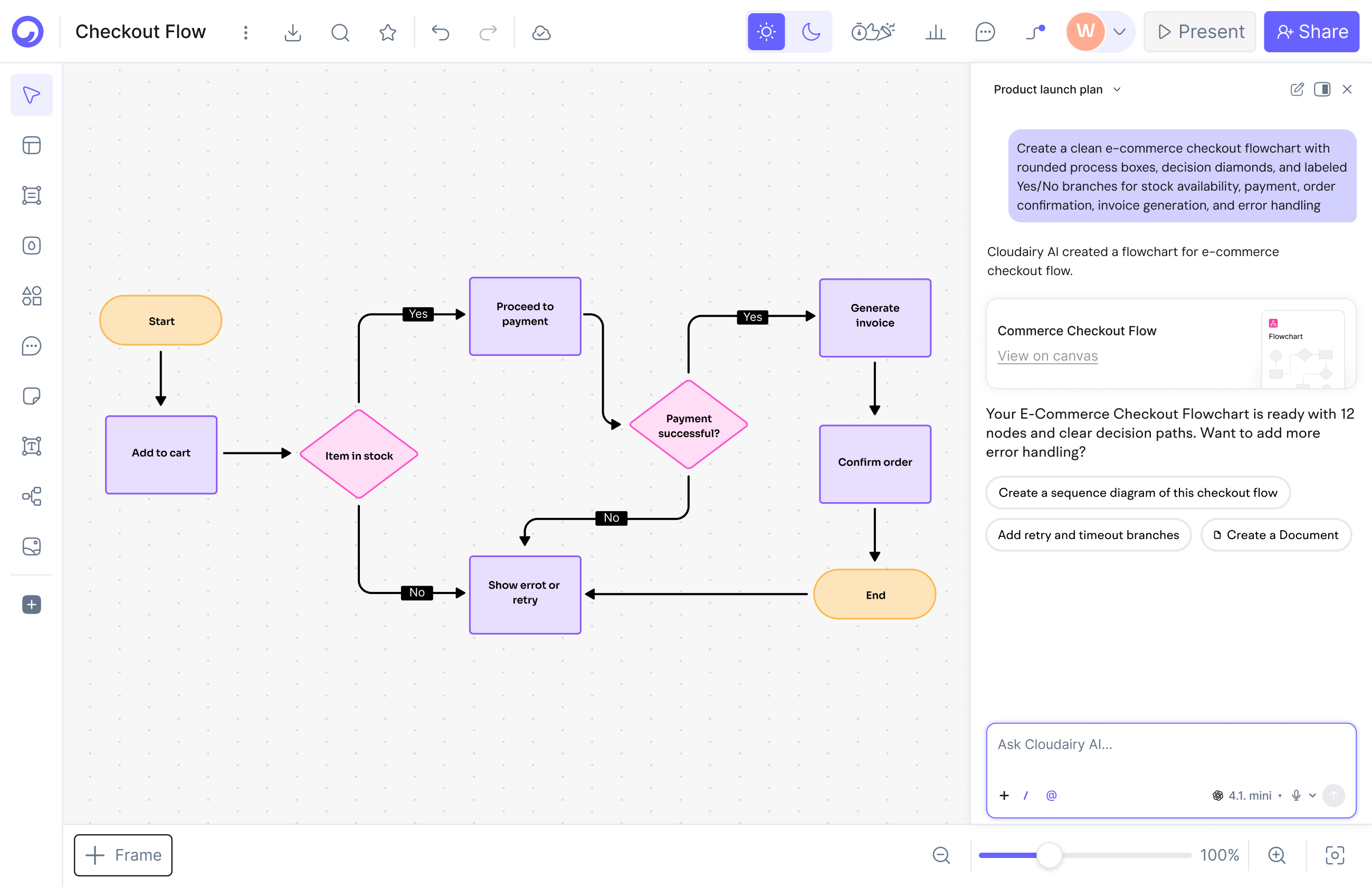Open the 4.1 mini model selector
The height and width of the screenshot is (887, 1372).
[x=1246, y=796]
